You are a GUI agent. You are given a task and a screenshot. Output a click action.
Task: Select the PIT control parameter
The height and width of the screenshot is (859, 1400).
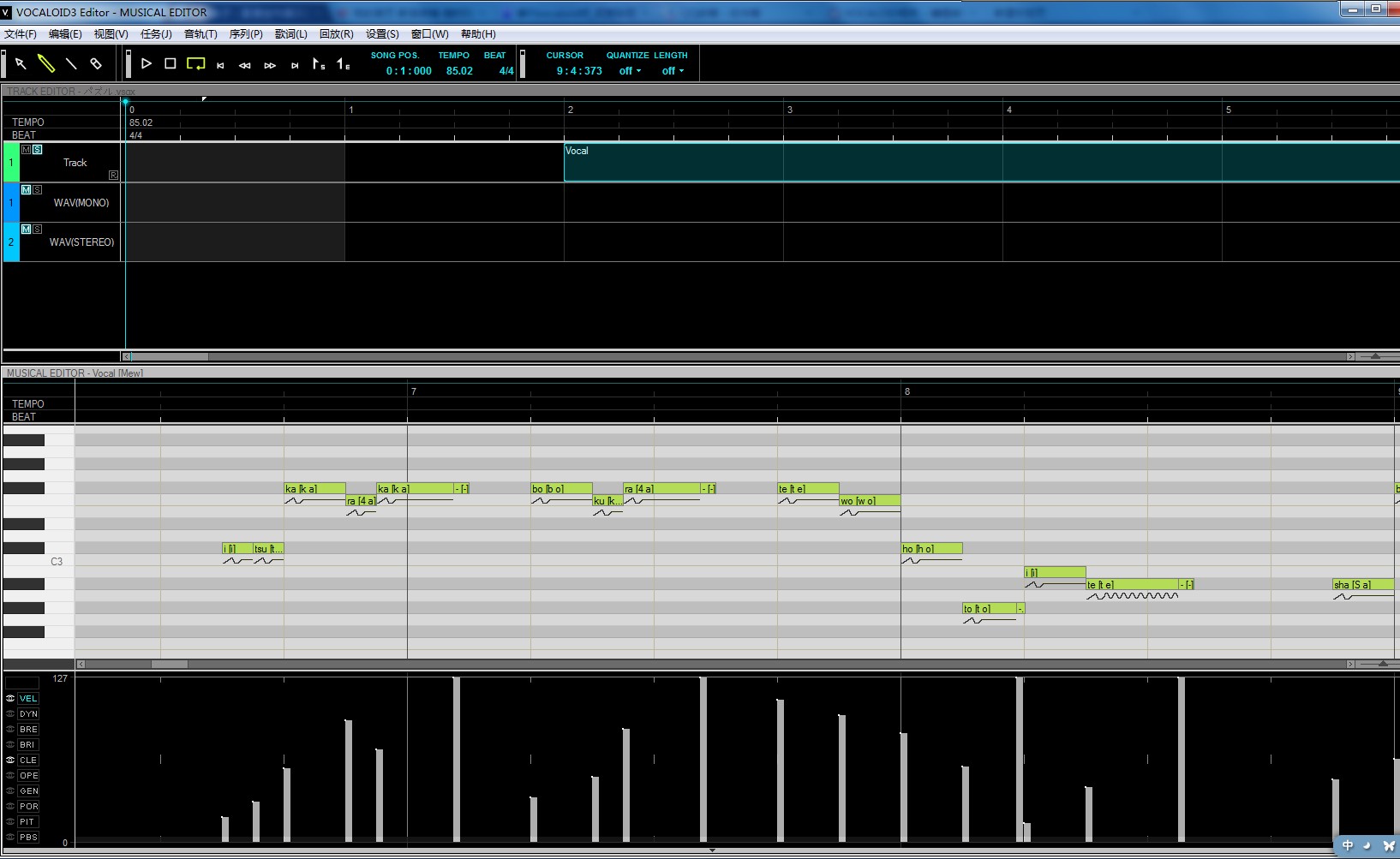coord(28,822)
